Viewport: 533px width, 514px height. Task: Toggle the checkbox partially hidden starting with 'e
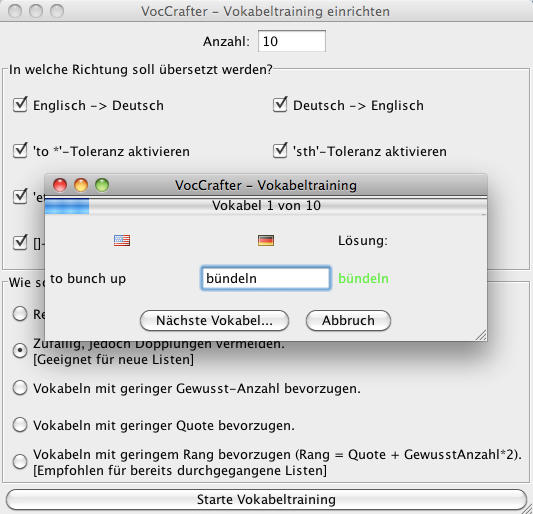pyautogui.click(x=20, y=196)
